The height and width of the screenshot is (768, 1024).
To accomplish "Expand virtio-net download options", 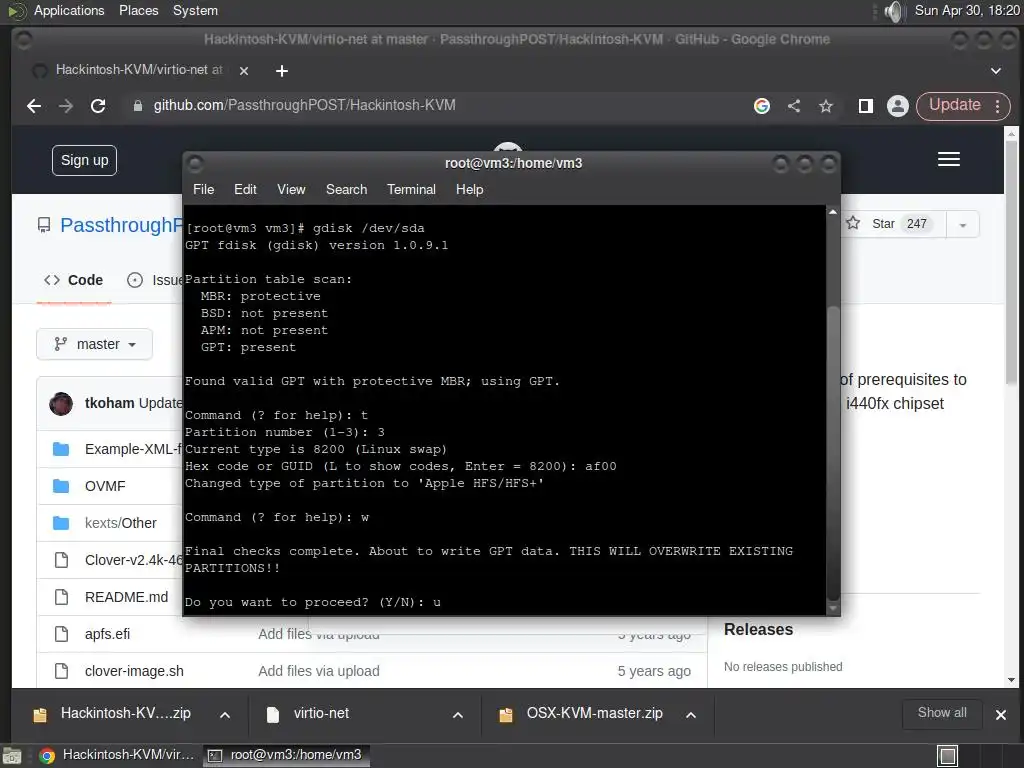I will click(x=458, y=715).
